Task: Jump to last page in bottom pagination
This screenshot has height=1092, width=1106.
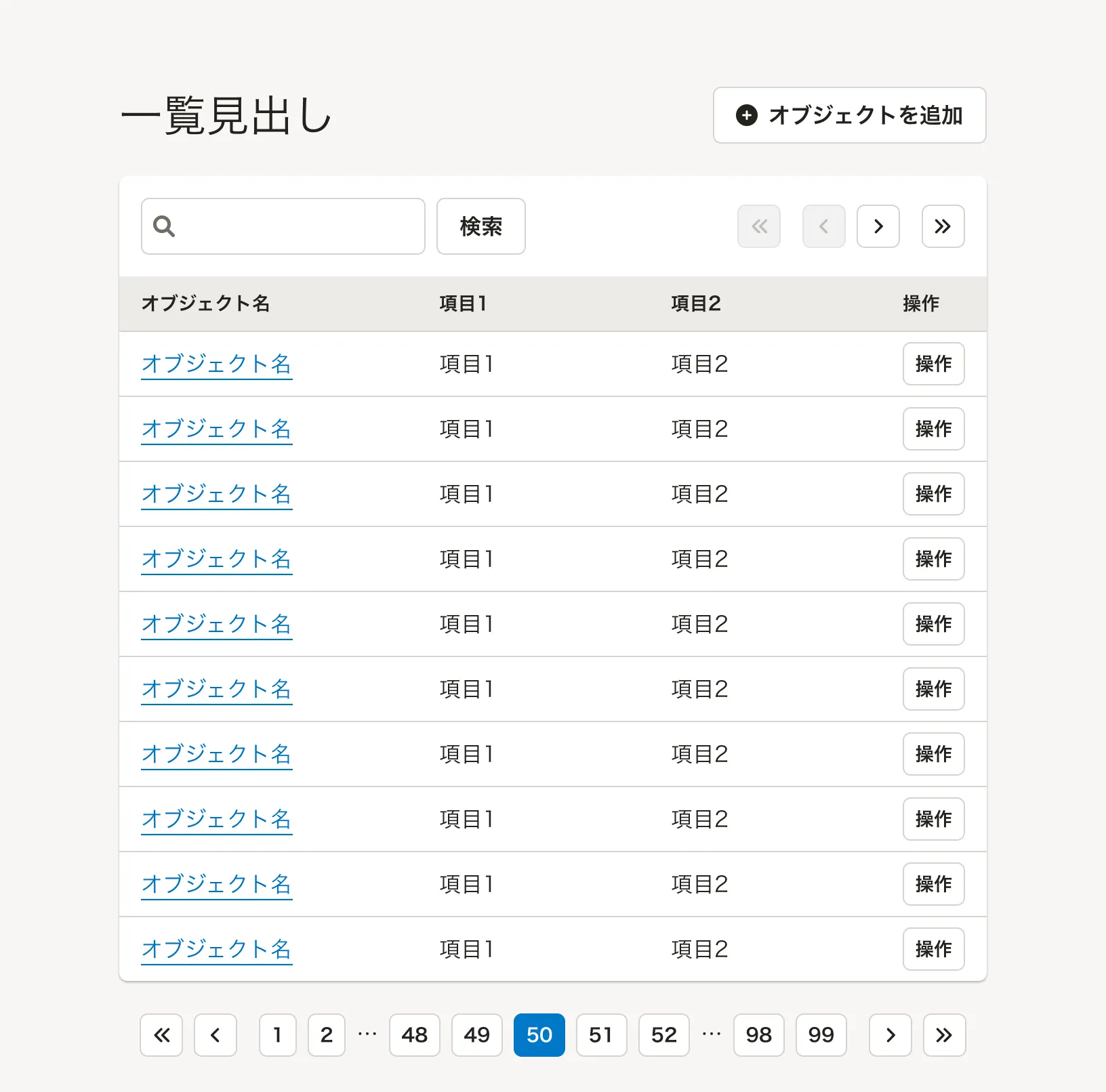Action: click(944, 1035)
